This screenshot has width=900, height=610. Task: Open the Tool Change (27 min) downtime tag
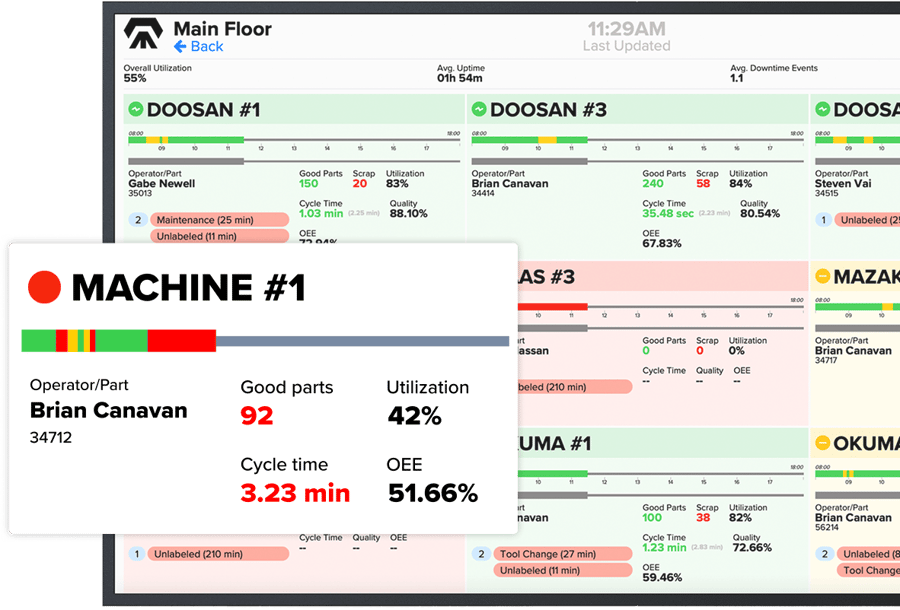[562, 554]
